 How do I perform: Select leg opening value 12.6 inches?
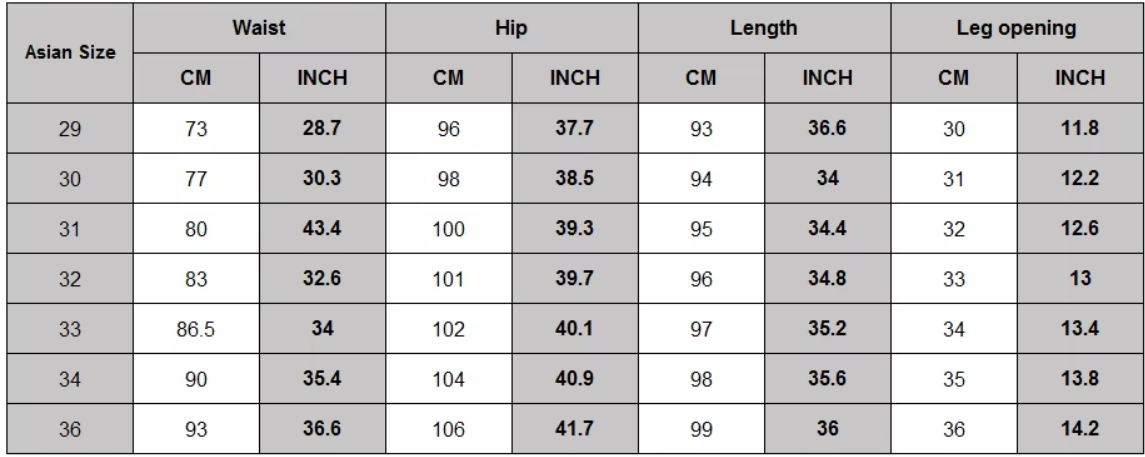coord(1079,229)
